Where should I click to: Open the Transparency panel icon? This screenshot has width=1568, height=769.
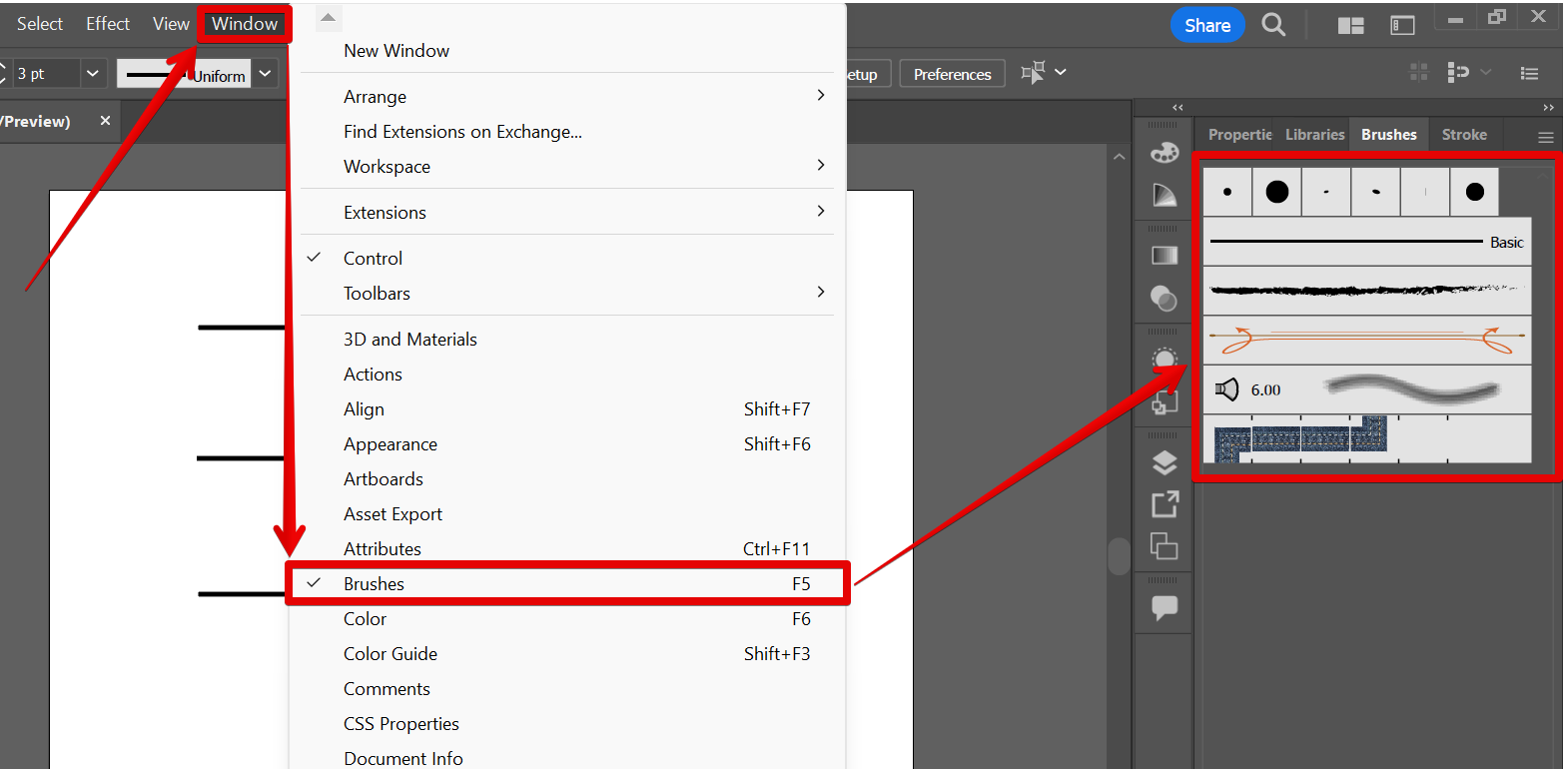[1165, 298]
